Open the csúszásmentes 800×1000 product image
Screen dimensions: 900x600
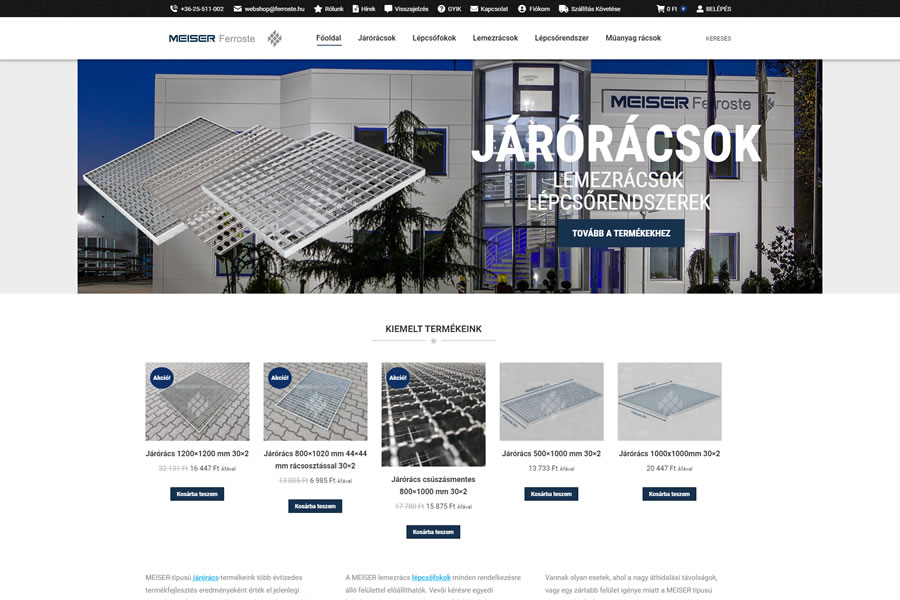[433, 414]
